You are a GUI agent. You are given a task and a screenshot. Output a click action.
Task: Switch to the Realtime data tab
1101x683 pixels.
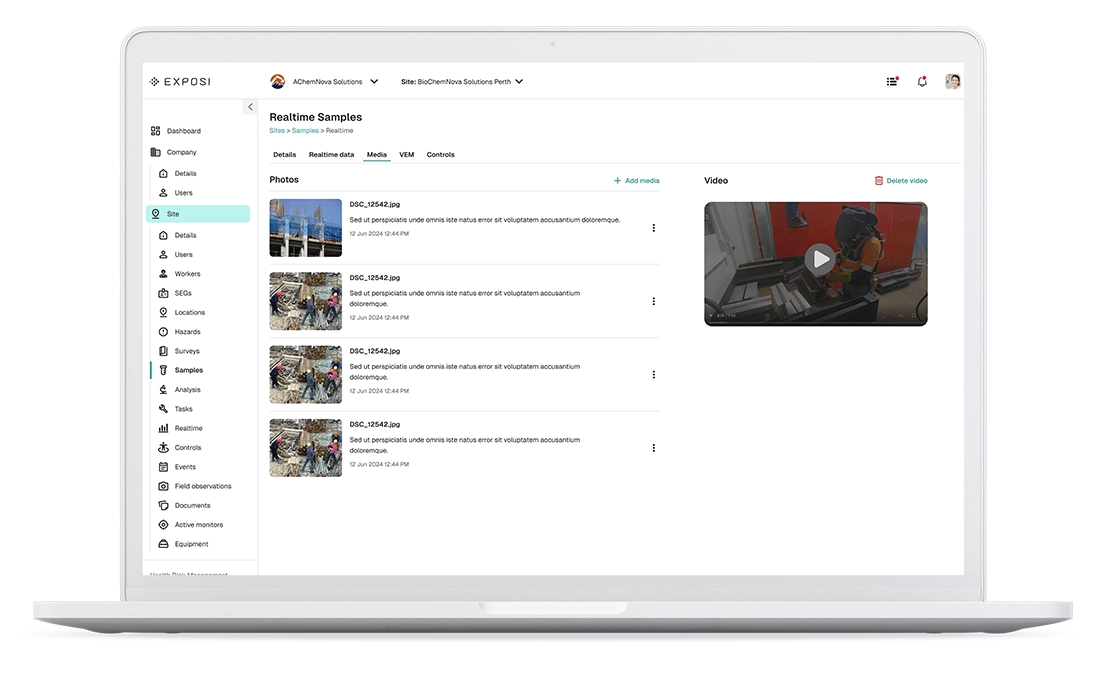point(331,154)
